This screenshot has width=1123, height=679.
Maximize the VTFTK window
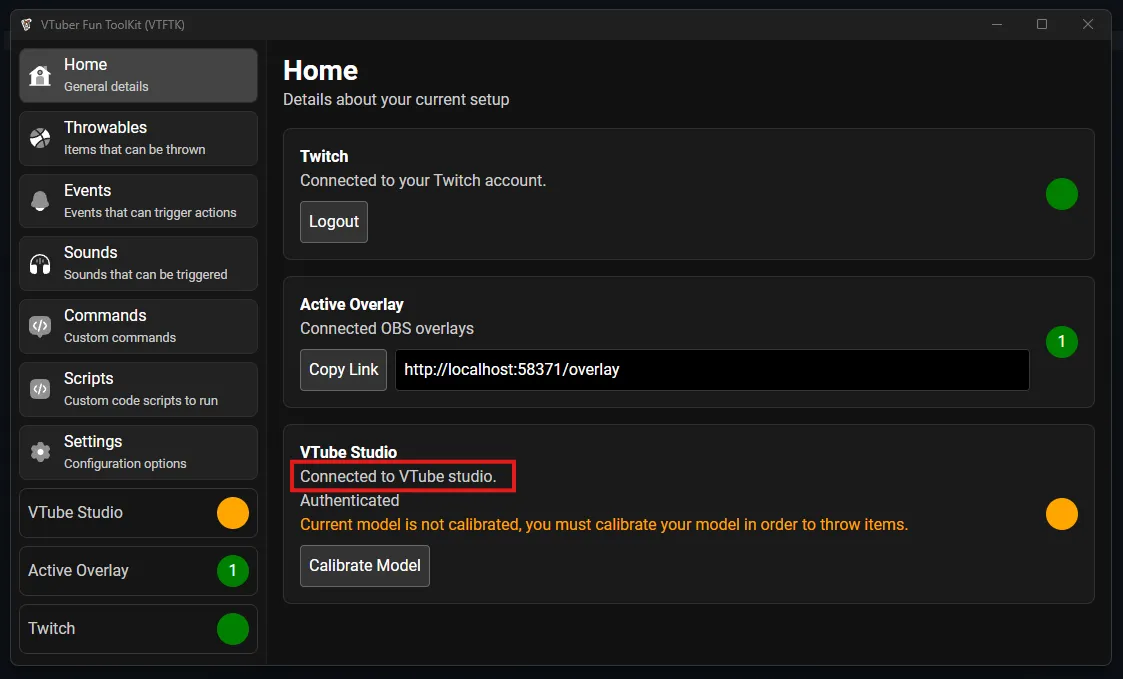(1042, 24)
